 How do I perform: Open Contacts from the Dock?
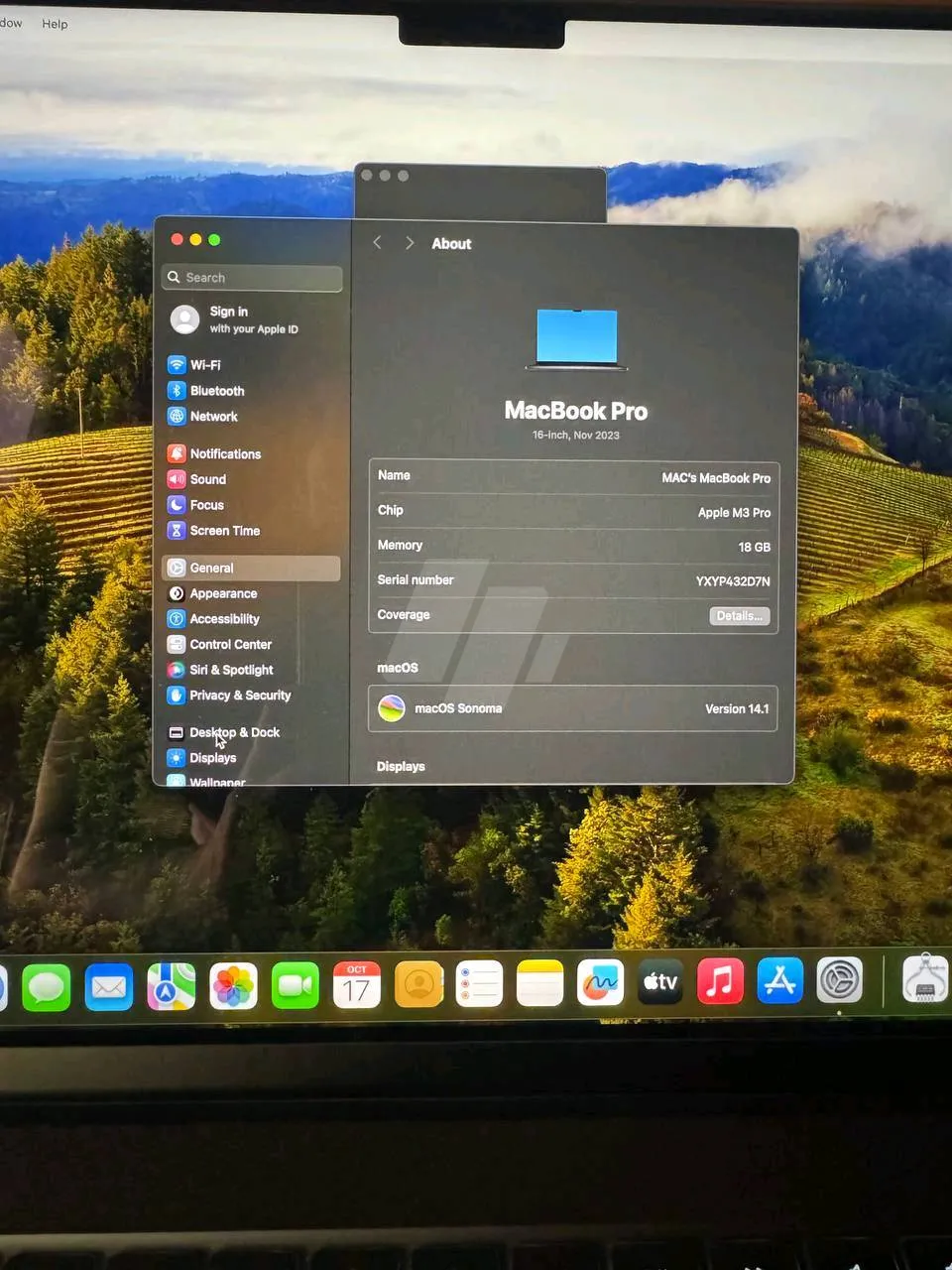[418, 984]
